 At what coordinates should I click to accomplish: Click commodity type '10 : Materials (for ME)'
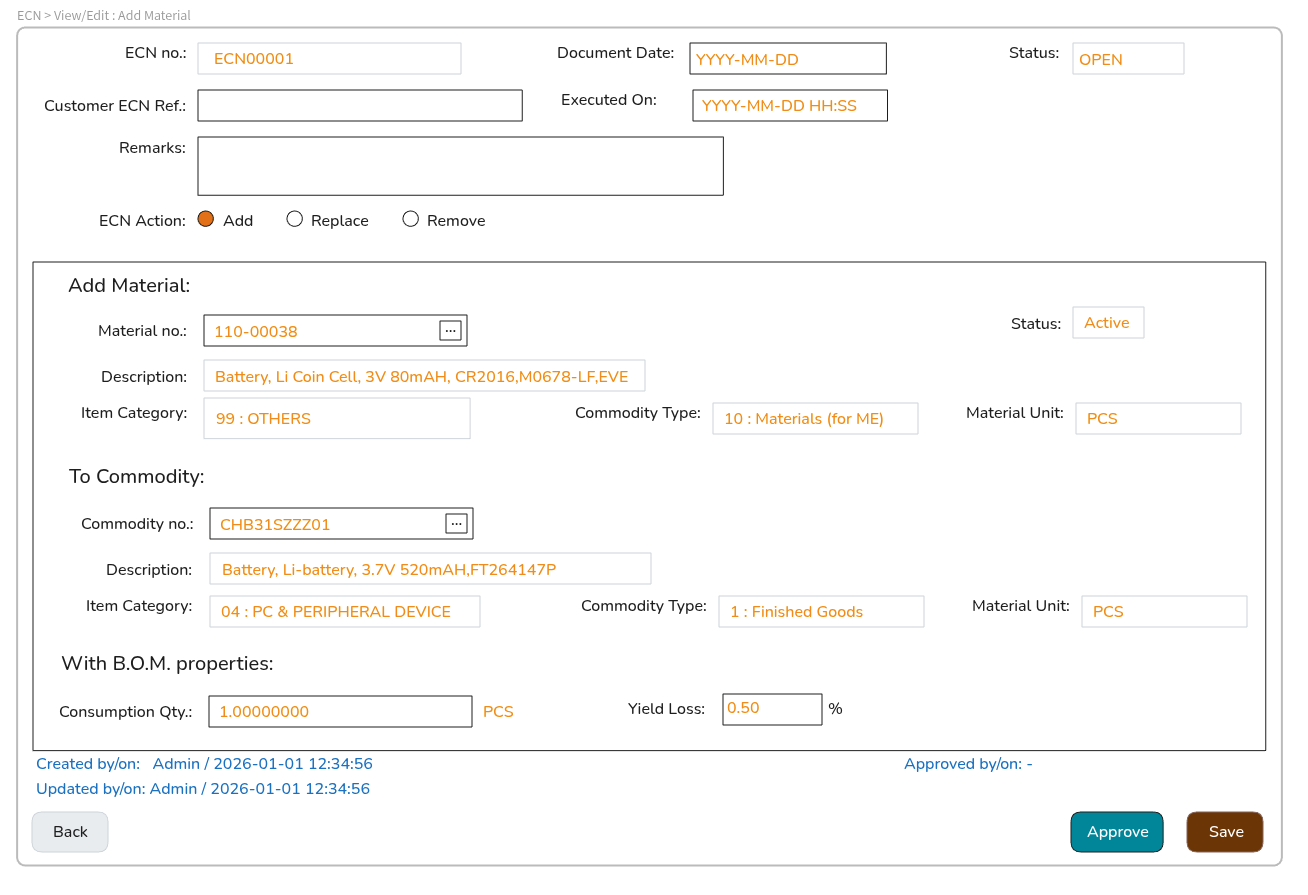[x=815, y=418]
